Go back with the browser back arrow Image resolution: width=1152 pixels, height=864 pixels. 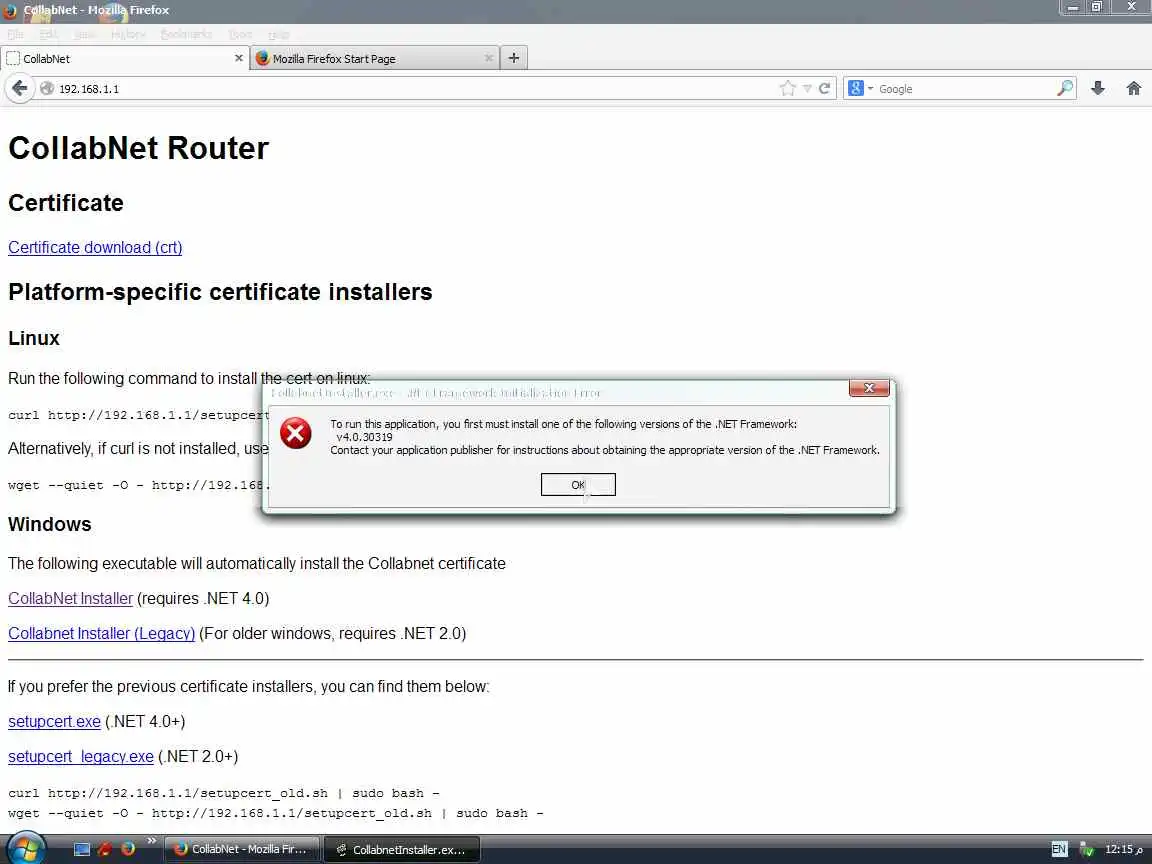[x=20, y=89]
